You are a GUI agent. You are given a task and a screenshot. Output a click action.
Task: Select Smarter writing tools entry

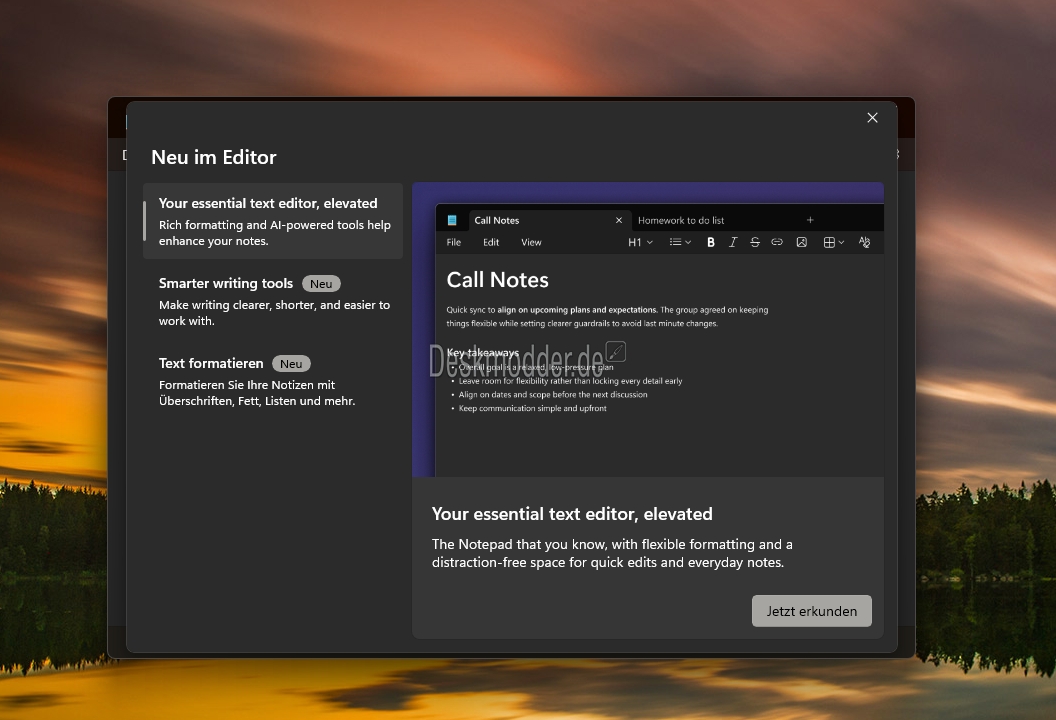coord(273,301)
